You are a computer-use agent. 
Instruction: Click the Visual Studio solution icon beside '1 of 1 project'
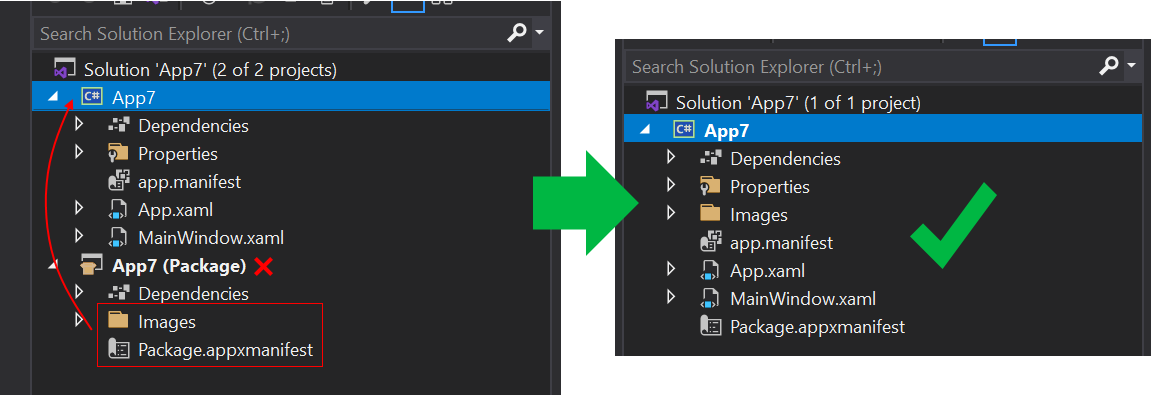[656, 102]
